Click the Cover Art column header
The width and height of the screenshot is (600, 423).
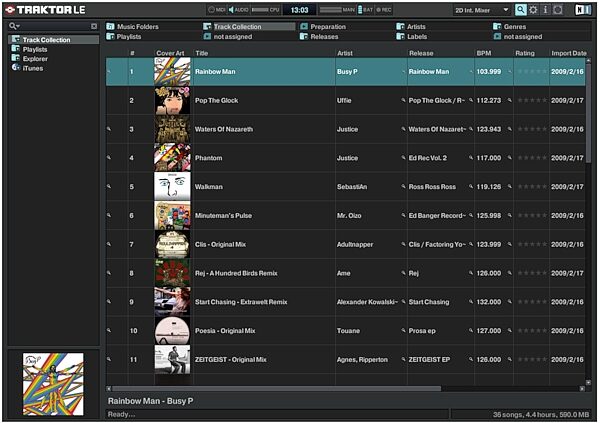(x=170, y=53)
